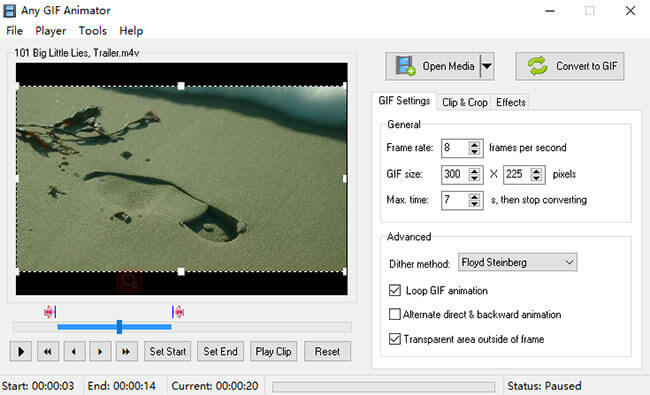The height and width of the screenshot is (395, 650).
Task: Click the conversion progress bar
Action: (x=383, y=387)
